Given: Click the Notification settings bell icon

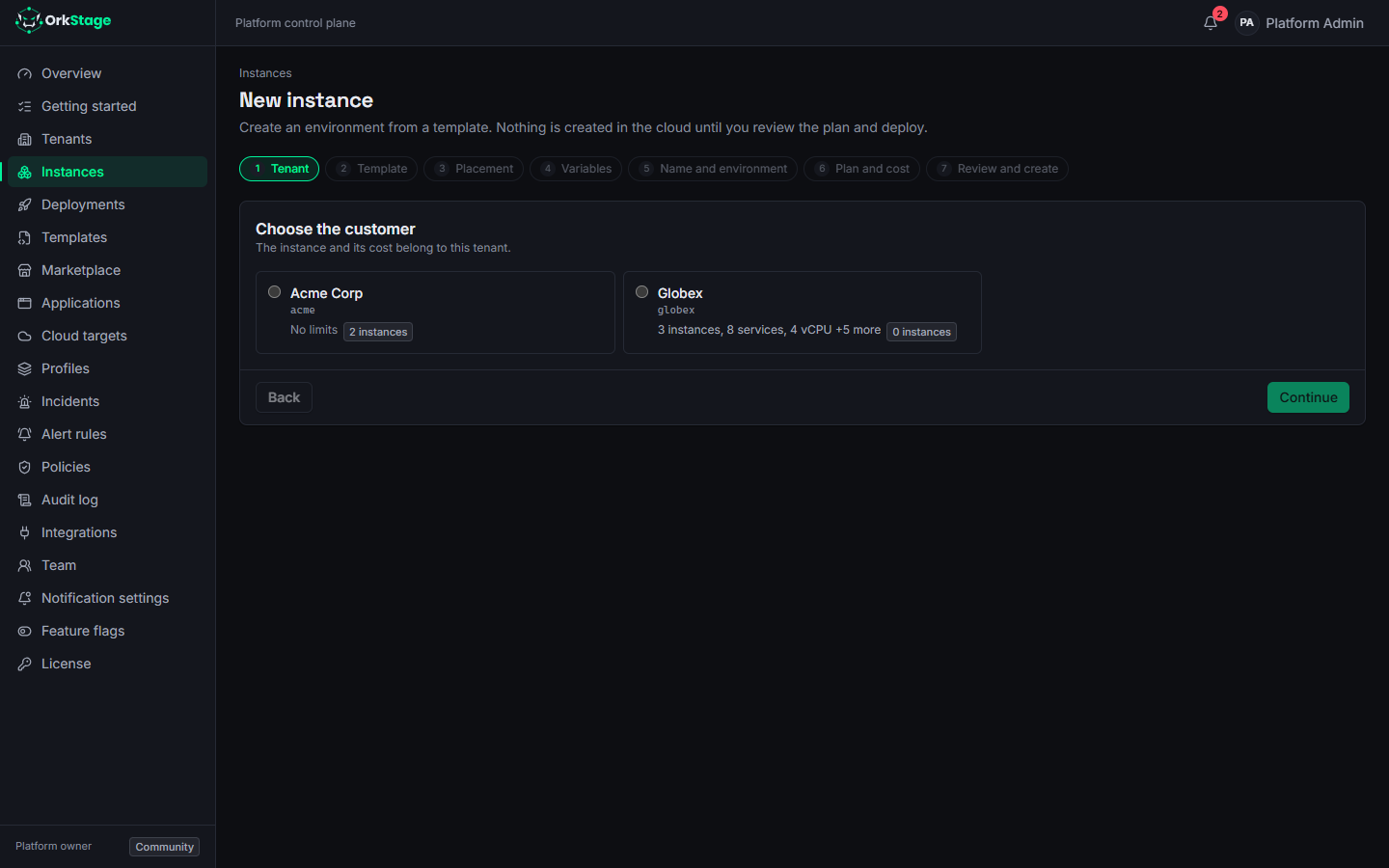Looking at the screenshot, I should [24, 598].
